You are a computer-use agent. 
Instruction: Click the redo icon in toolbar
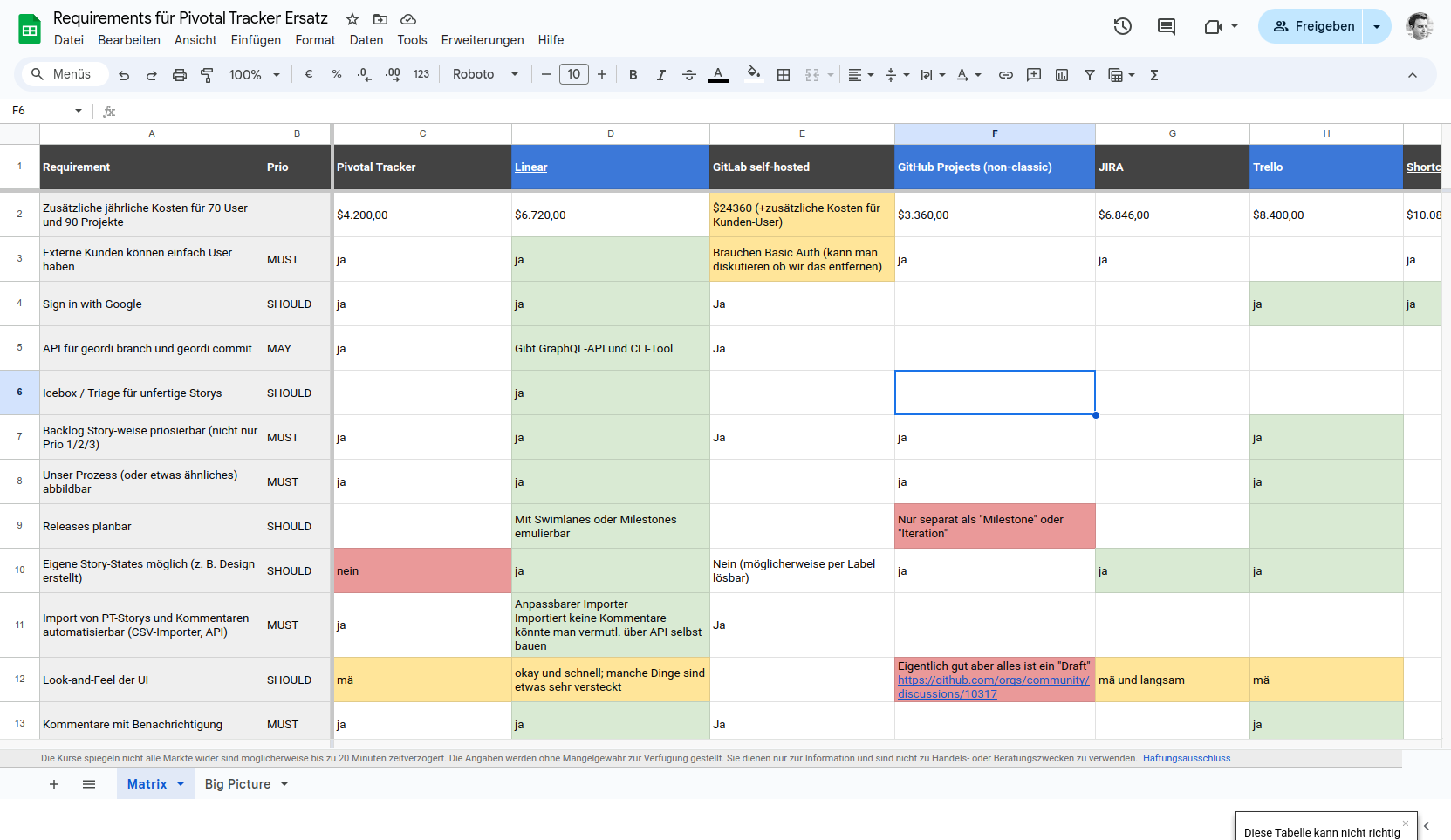pyautogui.click(x=152, y=75)
